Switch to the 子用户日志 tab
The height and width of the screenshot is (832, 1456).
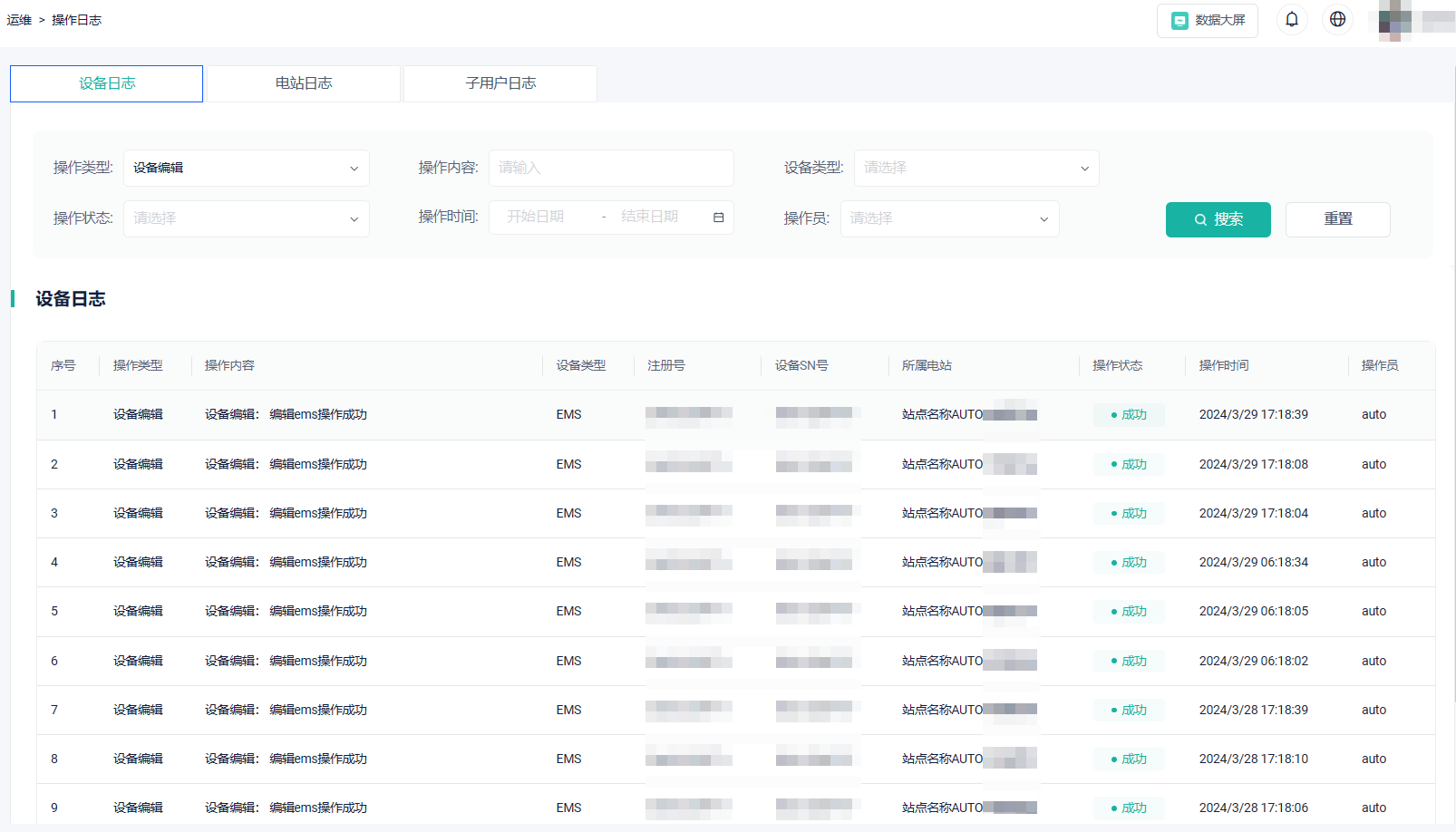pos(500,82)
